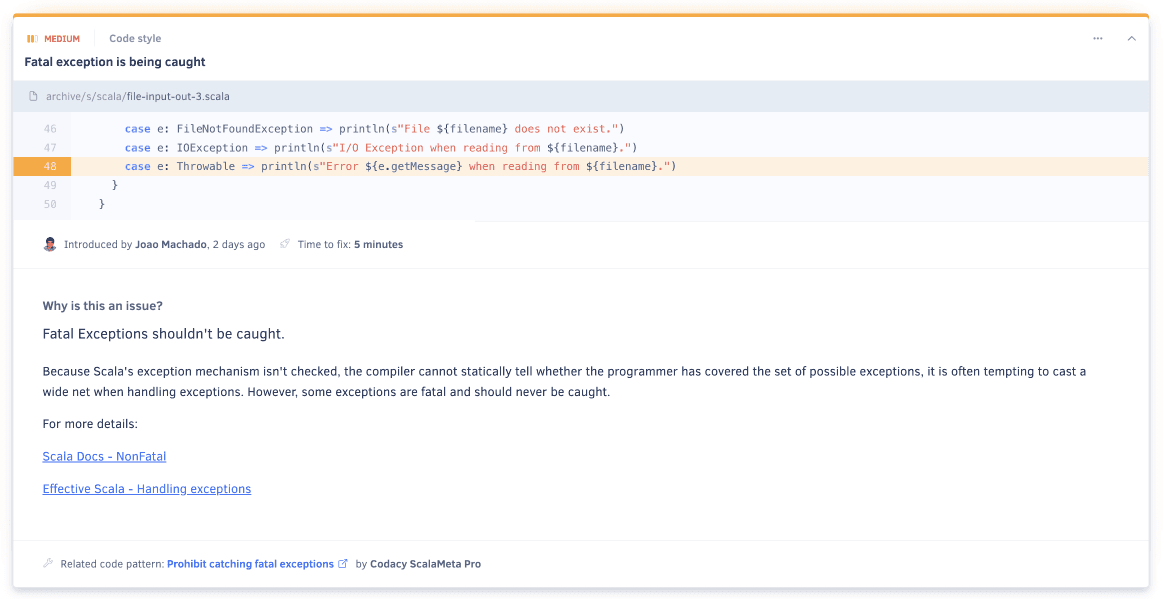Click the file icon beside the path
This screenshot has height=599, width=1164.
(x=33, y=97)
